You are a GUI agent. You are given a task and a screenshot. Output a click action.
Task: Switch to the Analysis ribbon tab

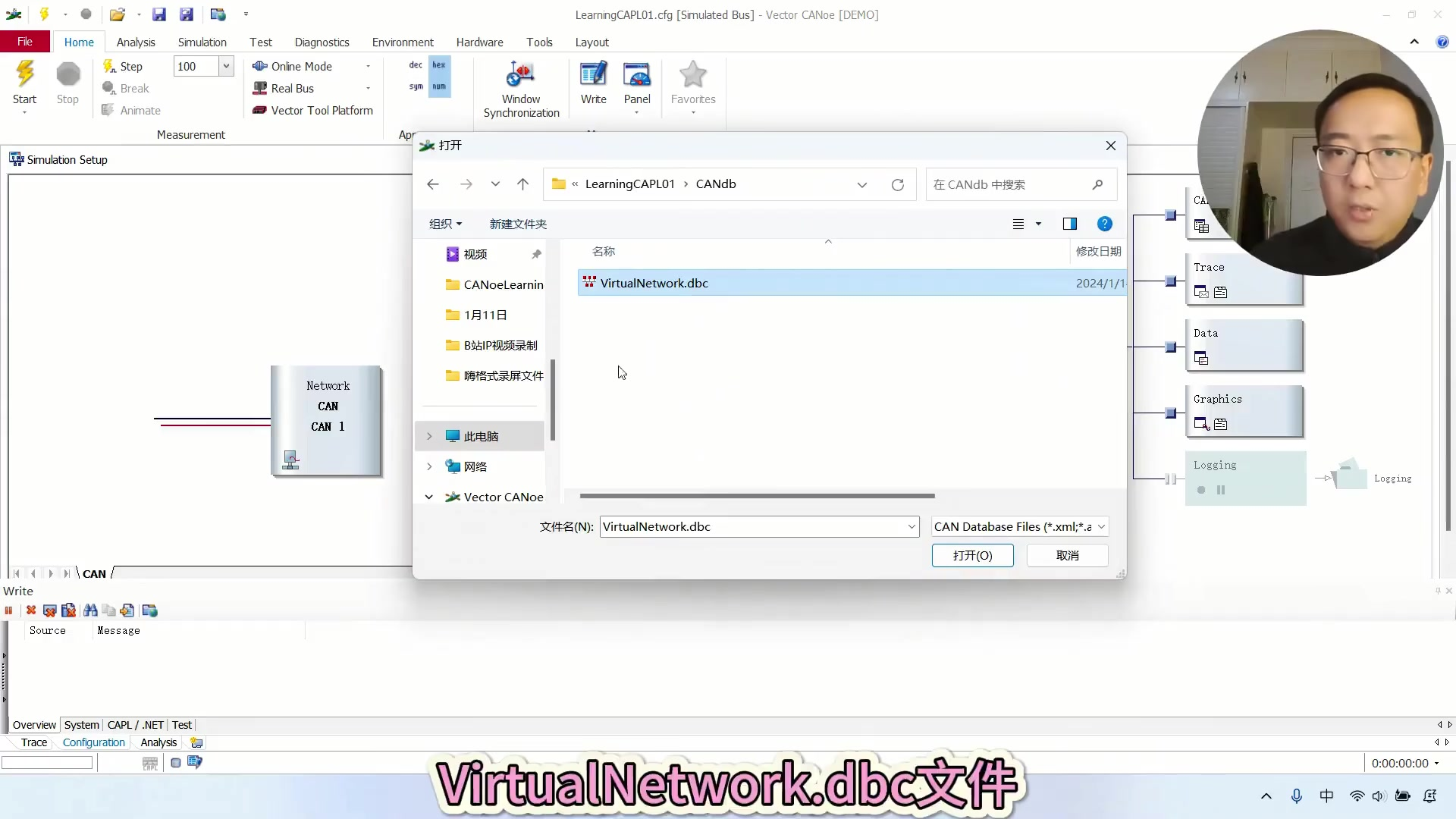(x=136, y=42)
